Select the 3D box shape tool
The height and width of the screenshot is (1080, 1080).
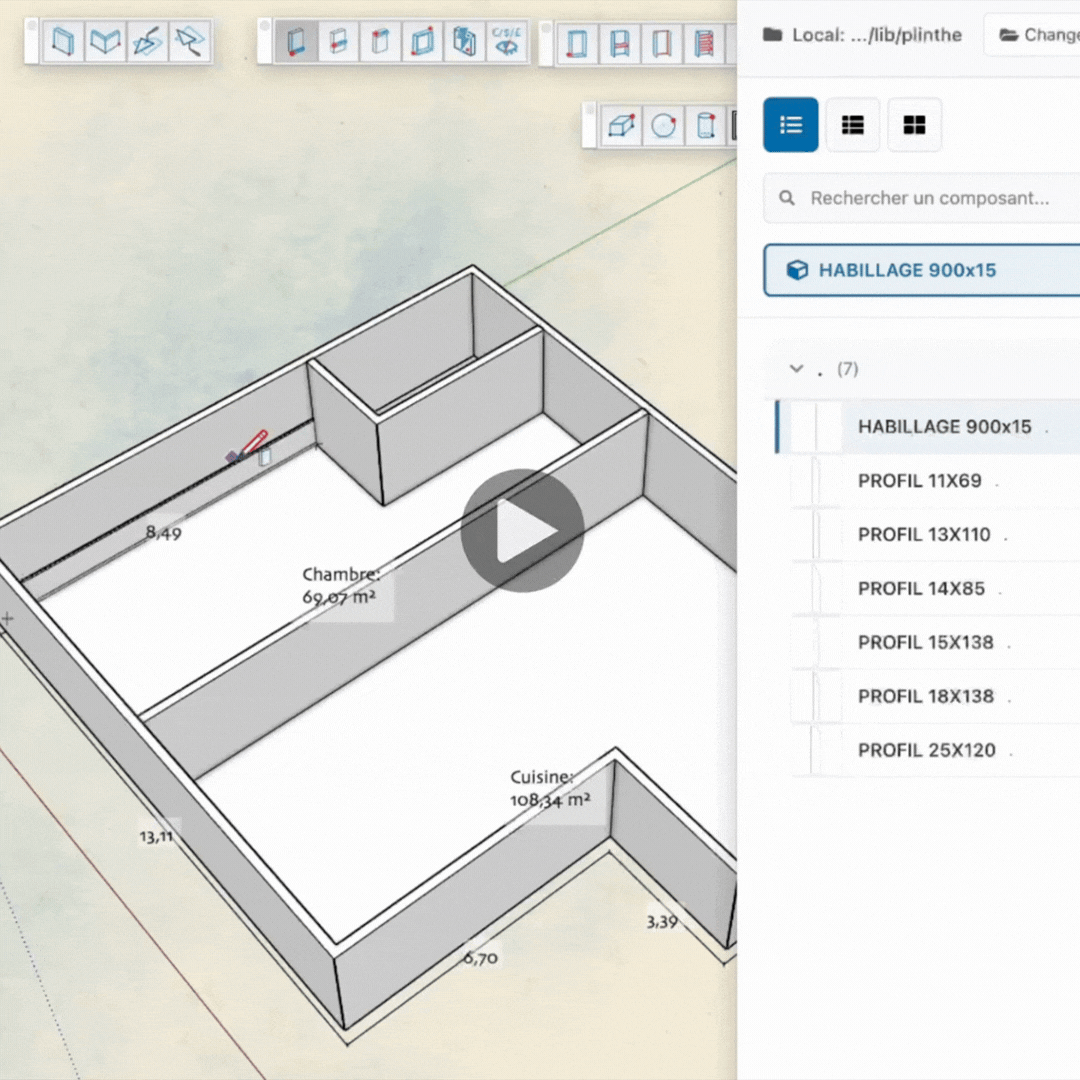(620, 127)
